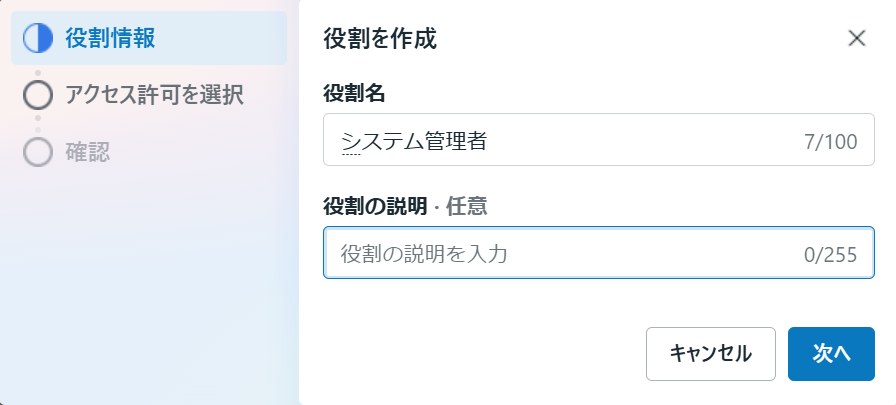Click the 役割の説明 field label
The height and width of the screenshot is (405, 896).
click(375, 206)
